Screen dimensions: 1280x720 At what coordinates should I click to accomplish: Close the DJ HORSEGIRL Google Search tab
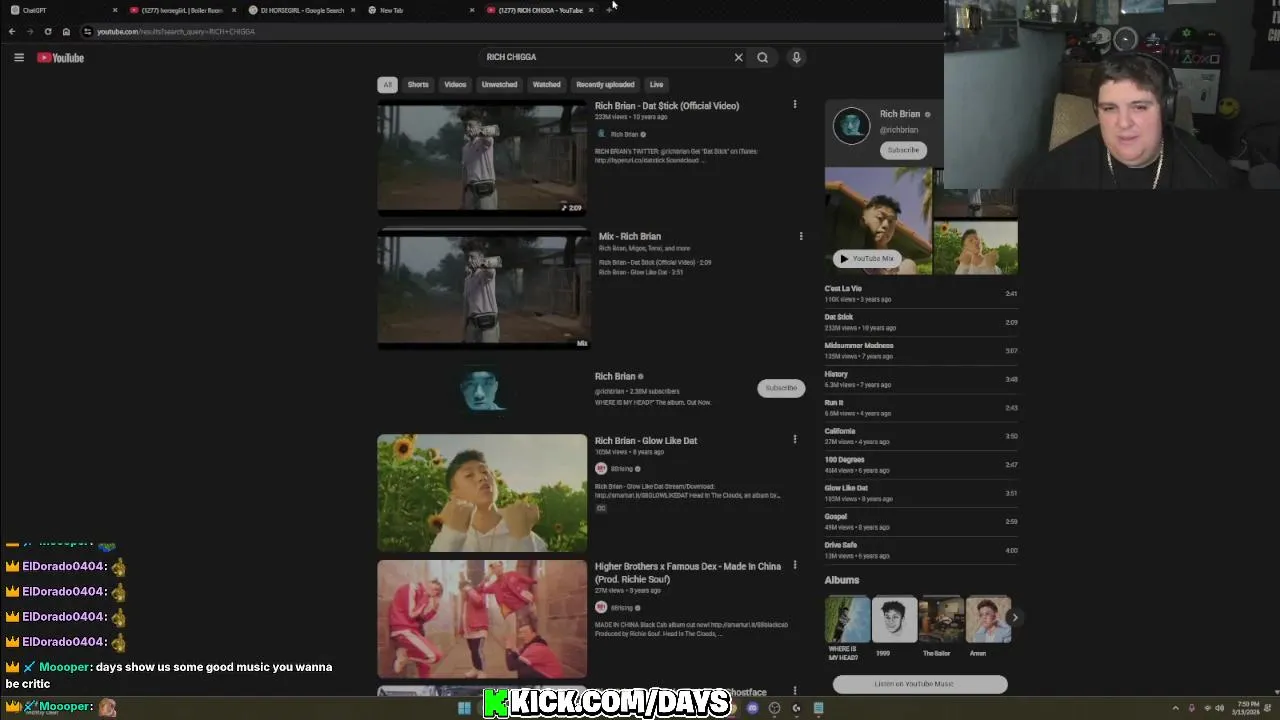(x=353, y=10)
